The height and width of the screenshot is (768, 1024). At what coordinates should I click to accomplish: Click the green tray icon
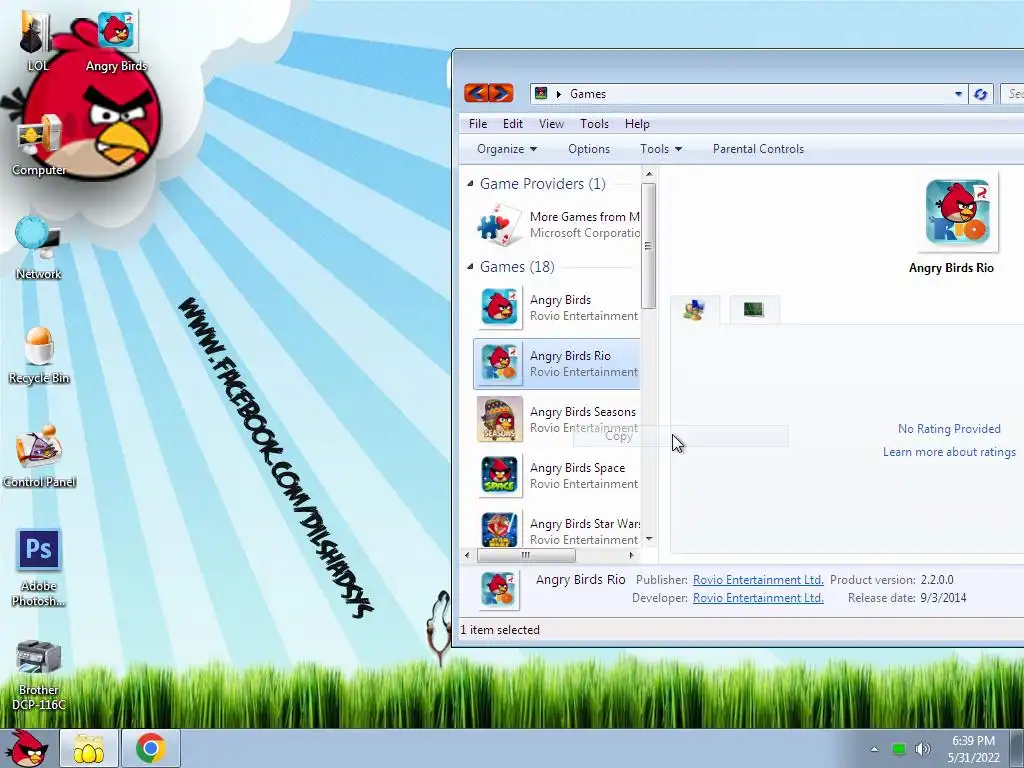point(899,749)
